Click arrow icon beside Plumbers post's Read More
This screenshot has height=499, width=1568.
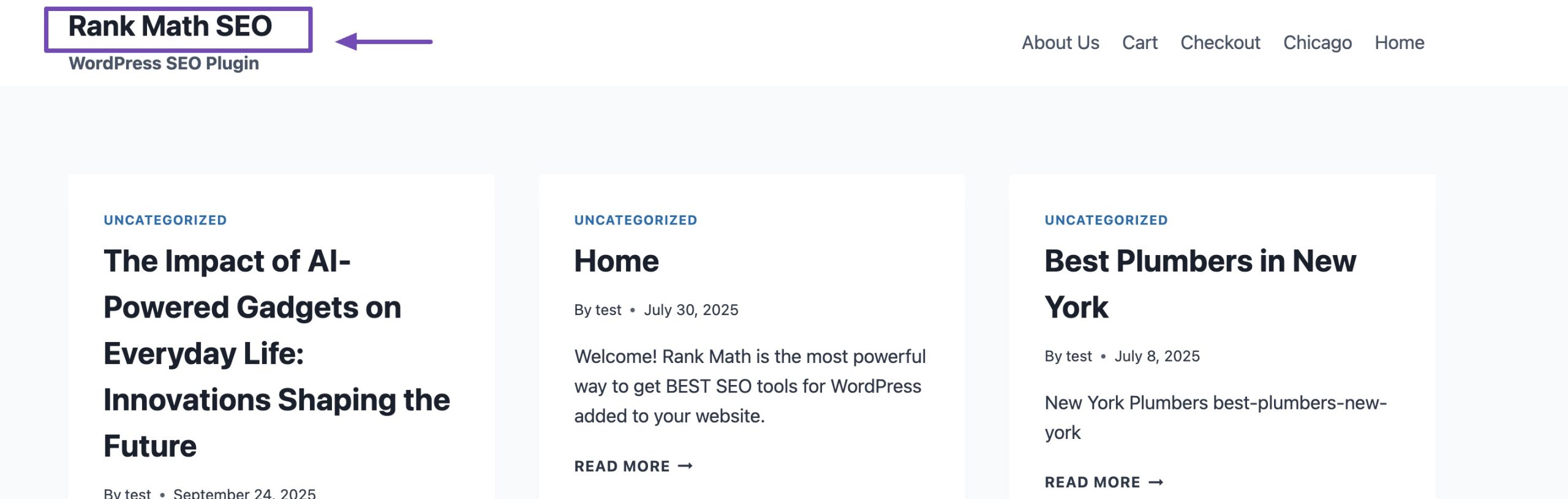(x=1156, y=482)
